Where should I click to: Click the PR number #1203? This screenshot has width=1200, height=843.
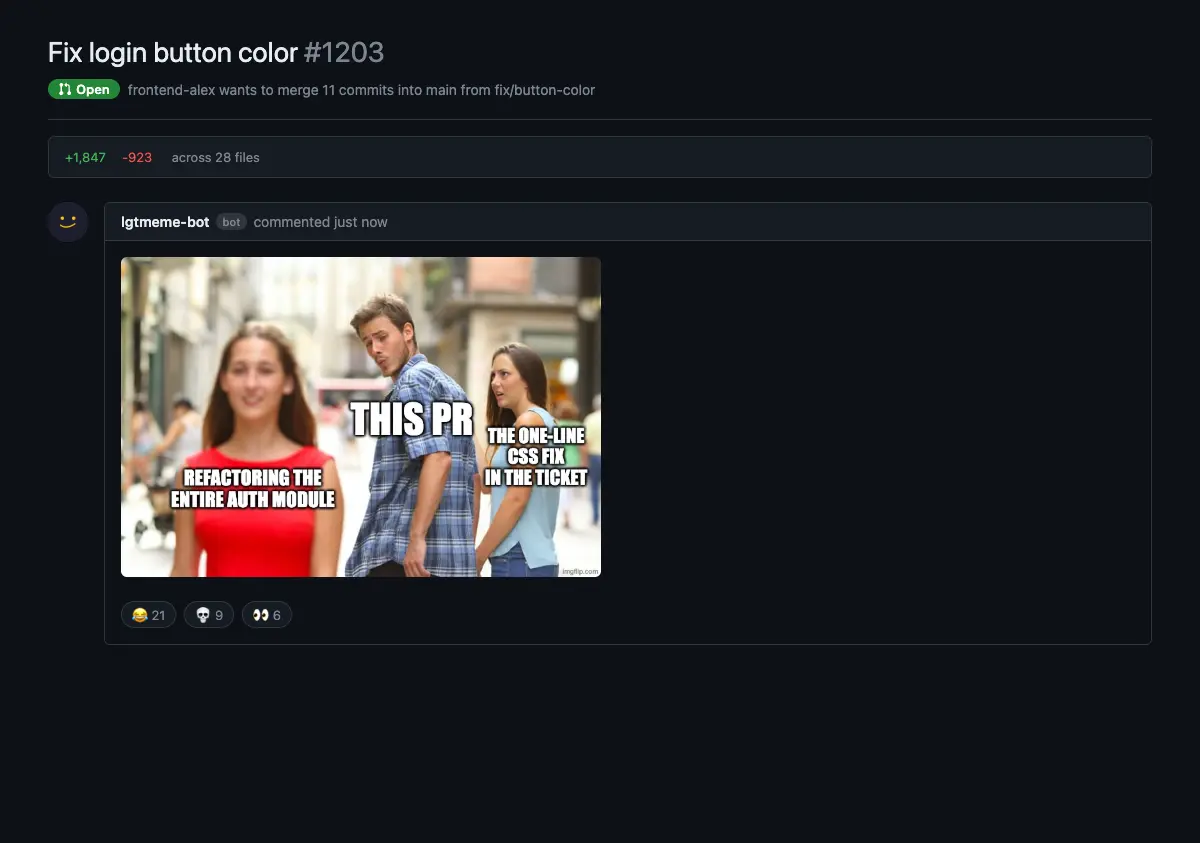point(344,52)
